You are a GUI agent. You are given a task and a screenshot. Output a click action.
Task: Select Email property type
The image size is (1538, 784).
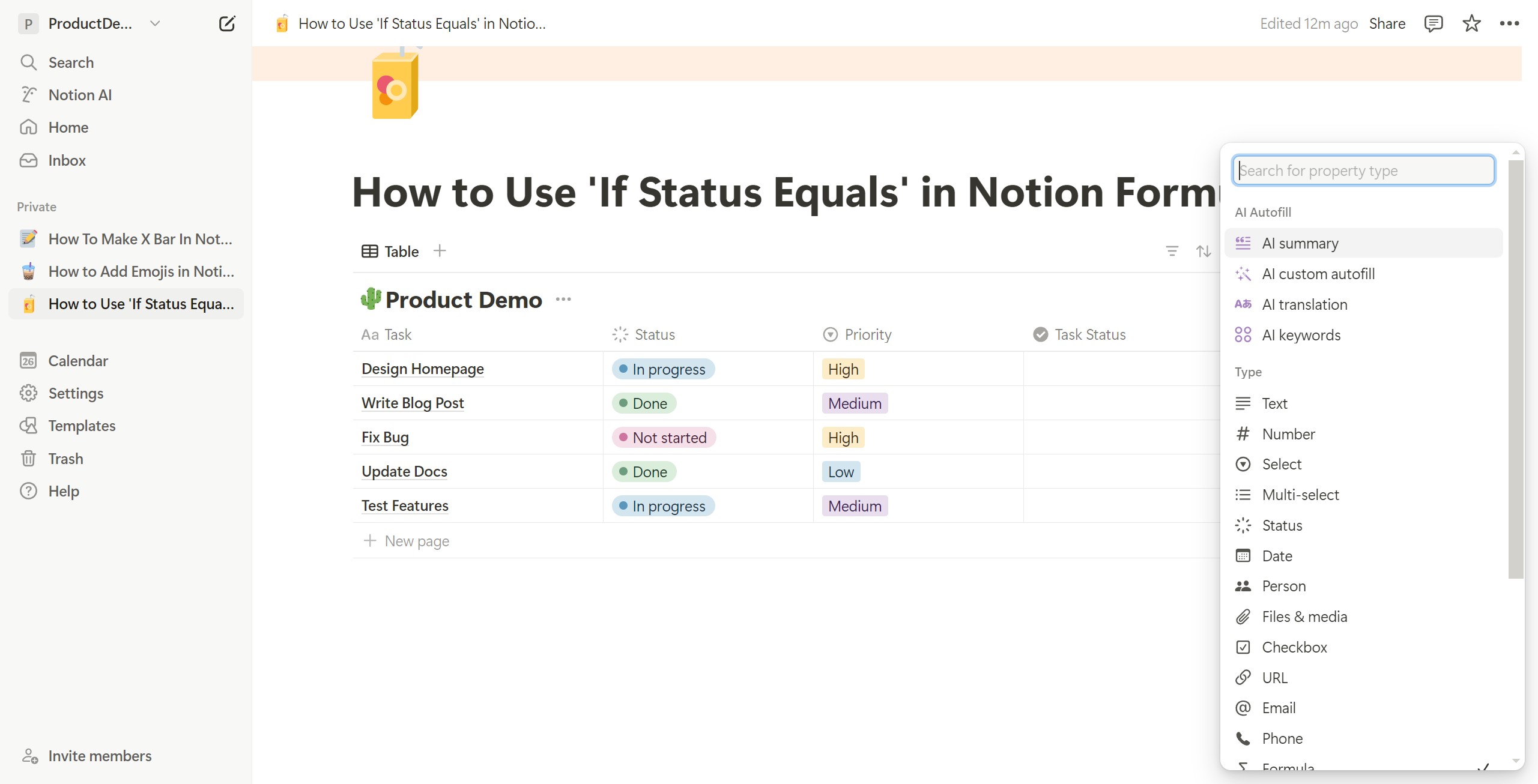(x=1363, y=708)
